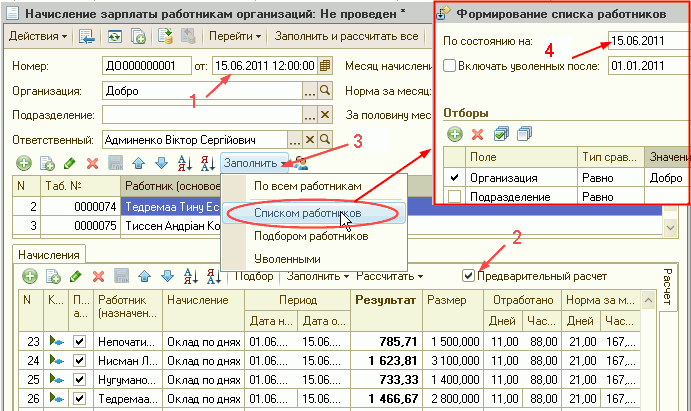Sort workers ascending А-Я icon
The image size is (691, 411).
point(185,163)
